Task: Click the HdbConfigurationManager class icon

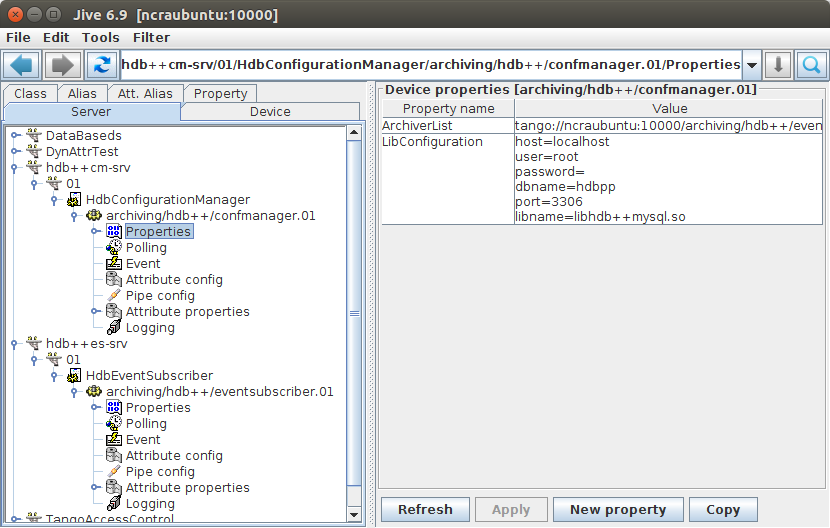Action: (x=74, y=200)
